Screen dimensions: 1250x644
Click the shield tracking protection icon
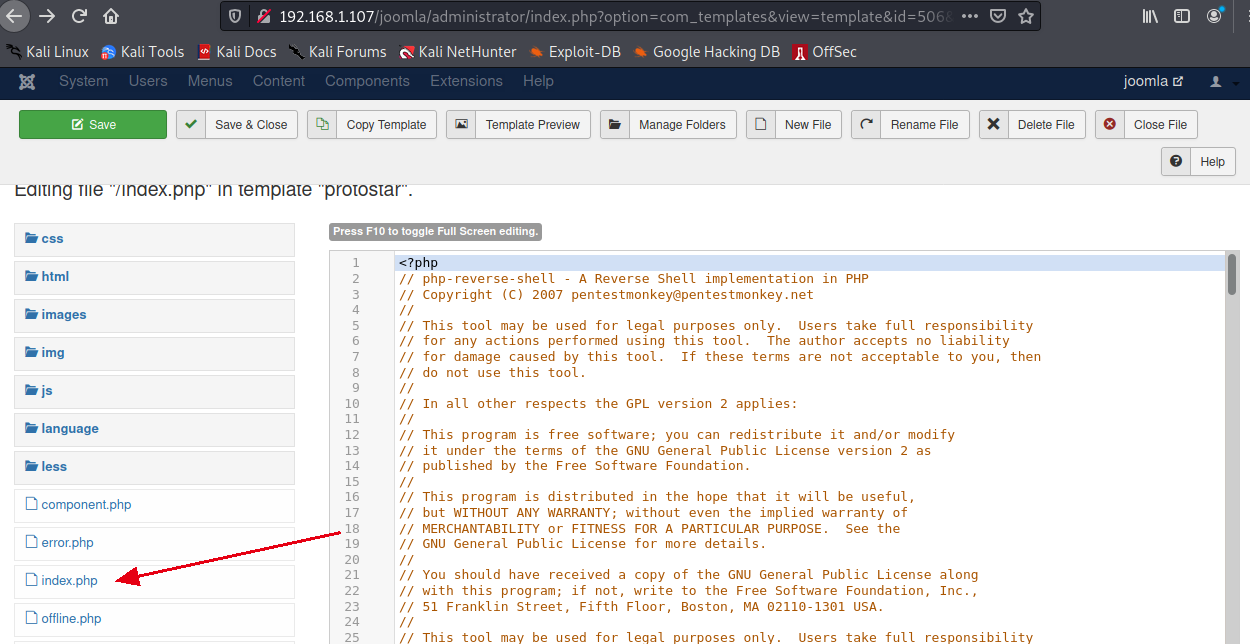tap(235, 16)
